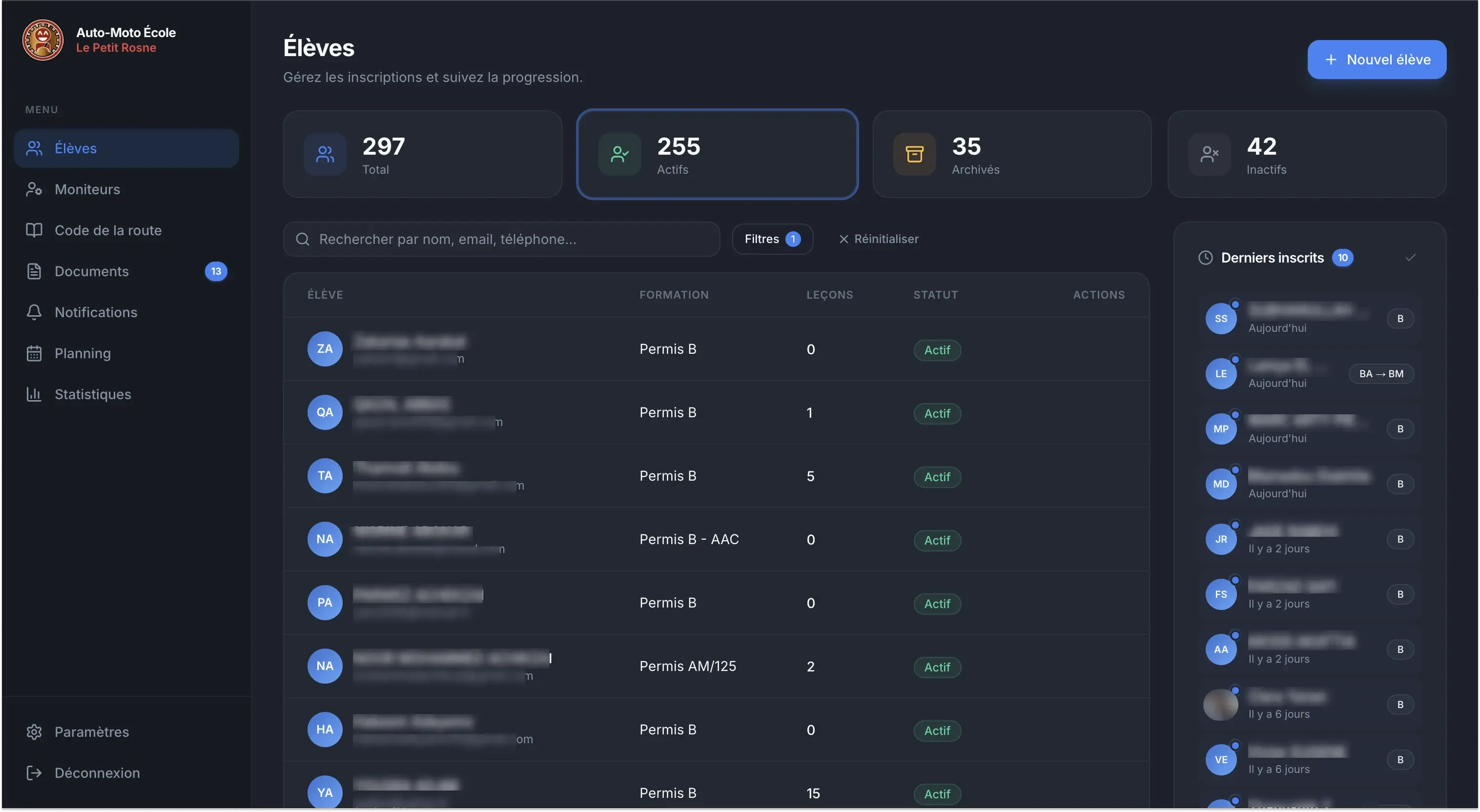Click the Actif status of the HA row
Image resolution: width=1480 pixels, height=812 pixels.
(937, 731)
